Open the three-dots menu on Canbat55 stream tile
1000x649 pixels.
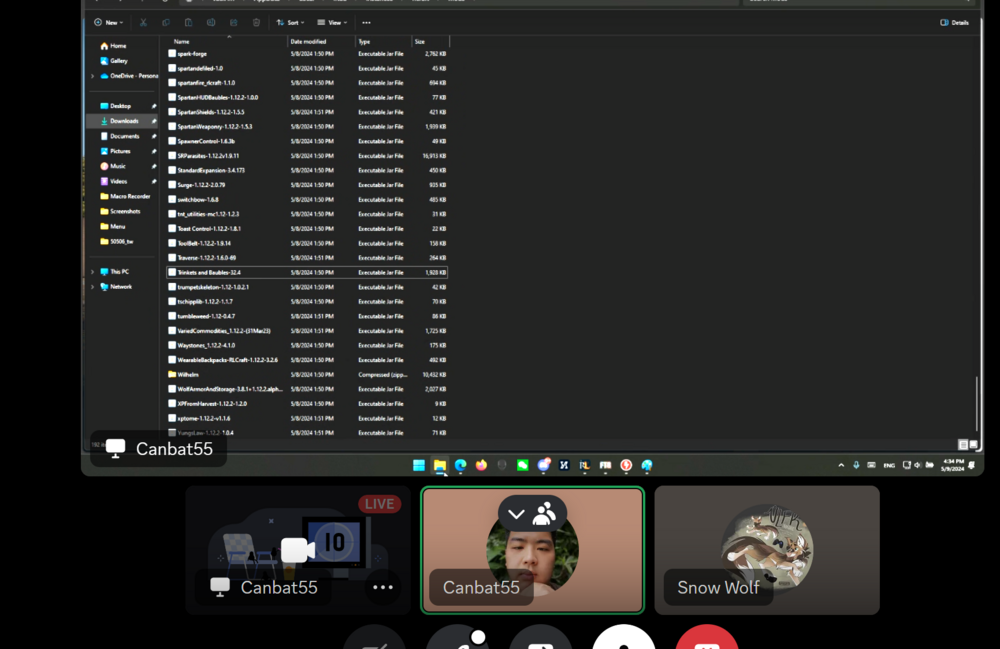coord(382,587)
